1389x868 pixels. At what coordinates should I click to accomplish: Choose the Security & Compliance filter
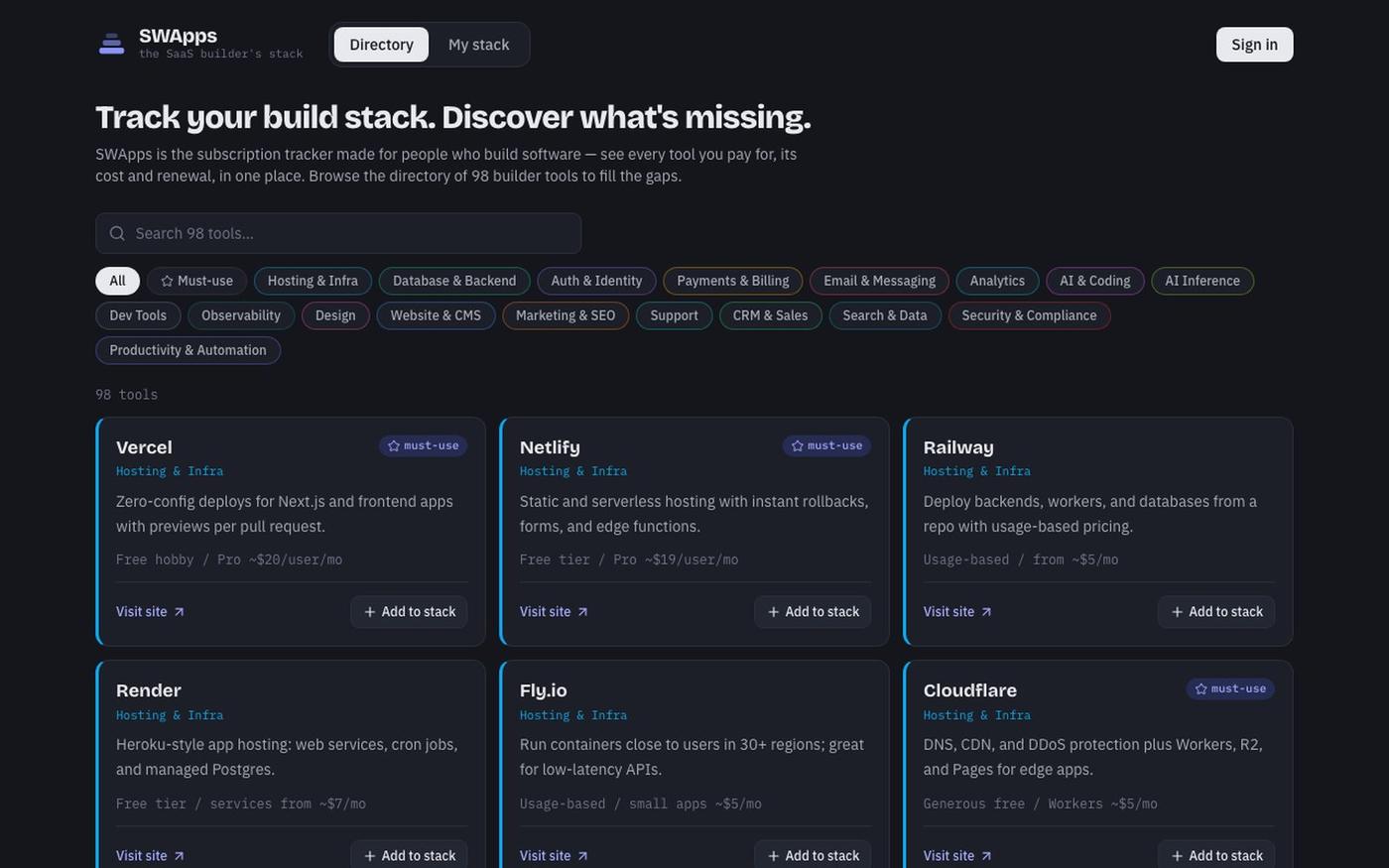coord(1029,315)
